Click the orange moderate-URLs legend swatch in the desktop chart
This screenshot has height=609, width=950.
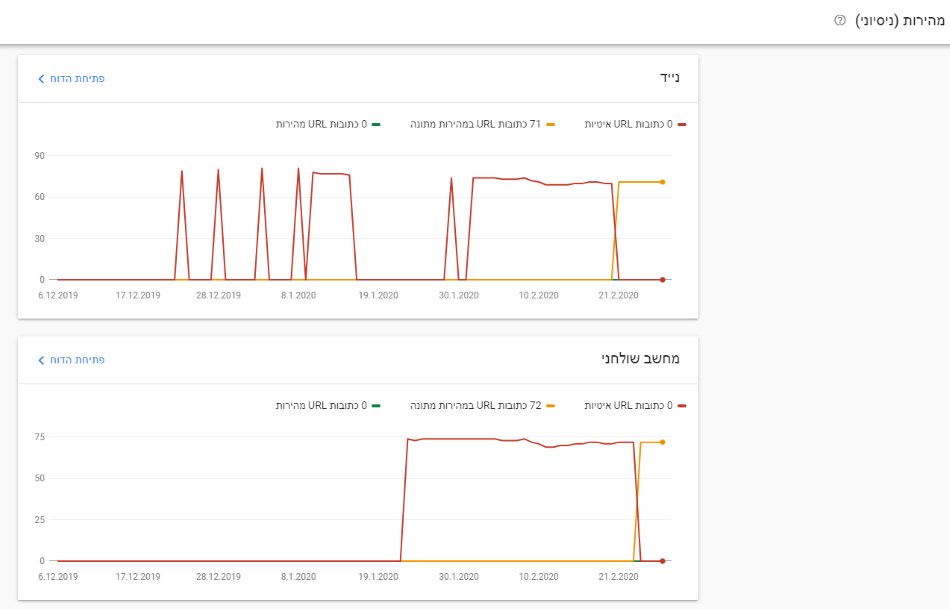click(x=550, y=405)
